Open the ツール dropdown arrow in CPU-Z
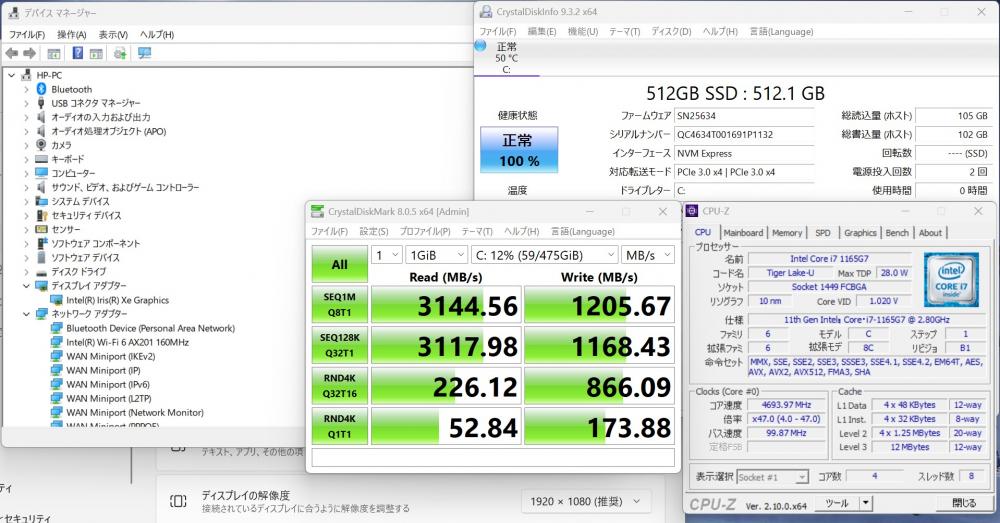This screenshot has width=1000, height=523. point(865,503)
